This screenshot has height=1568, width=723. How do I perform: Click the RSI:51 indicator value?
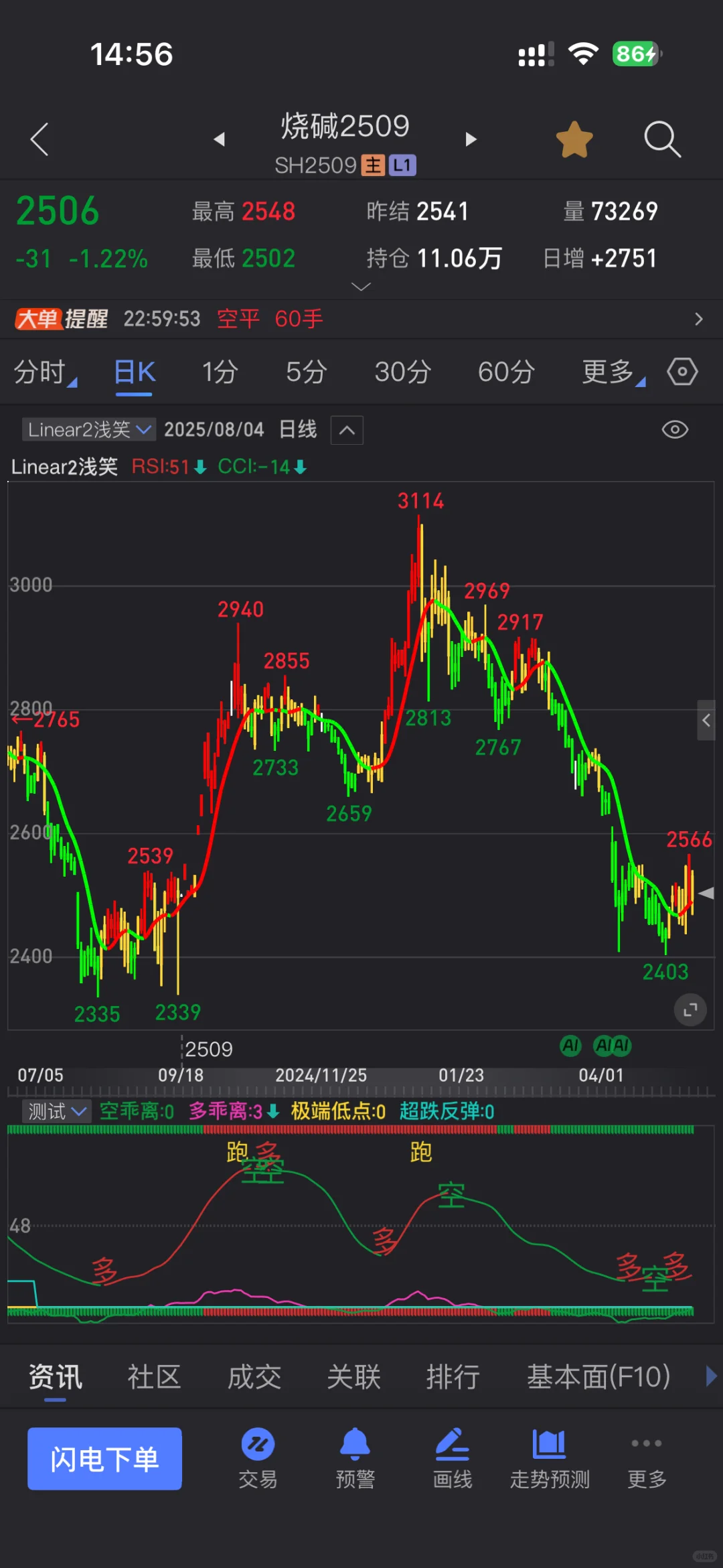pyautogui.click(x=169, y=467)
